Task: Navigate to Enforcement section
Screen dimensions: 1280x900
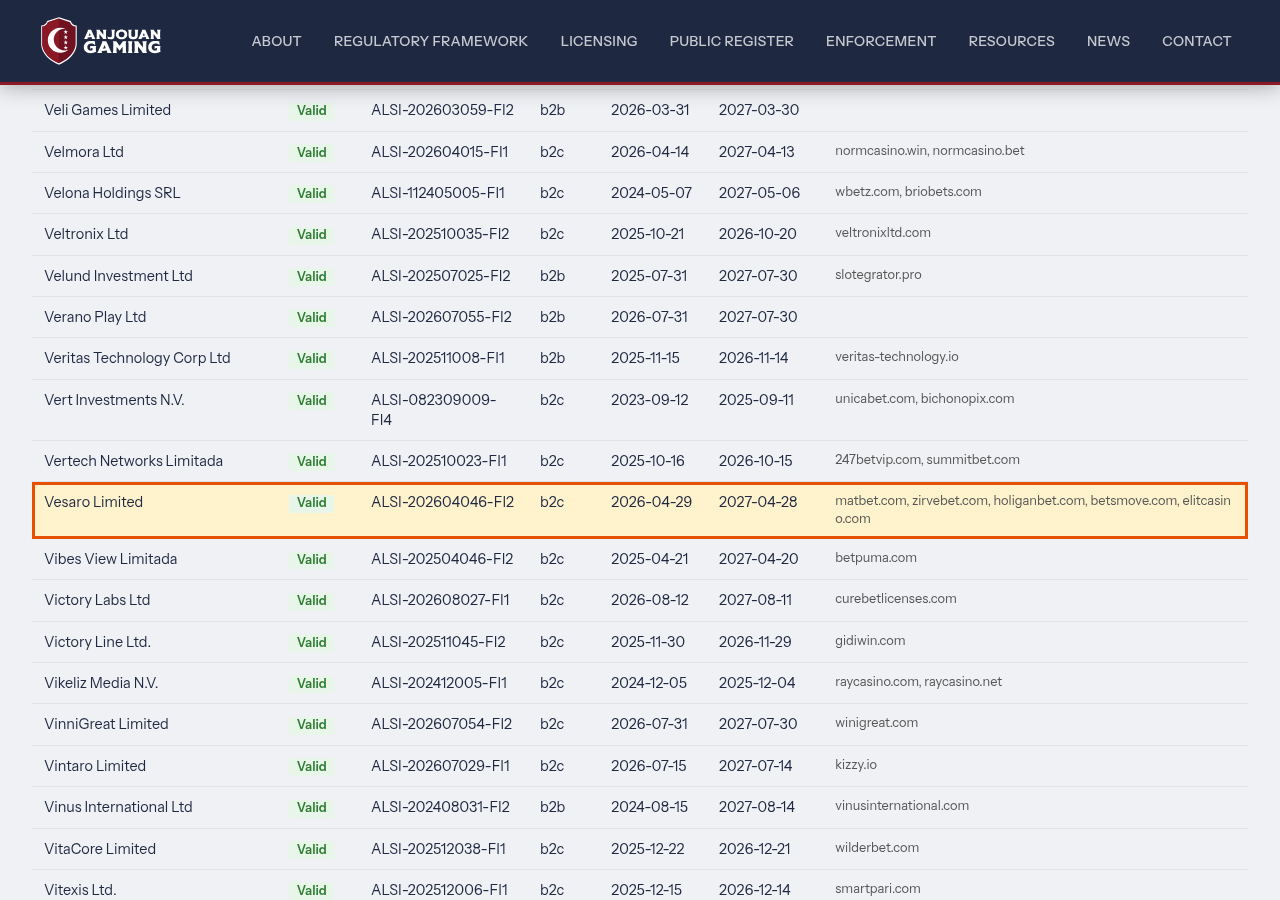Action: pos(881,41)
